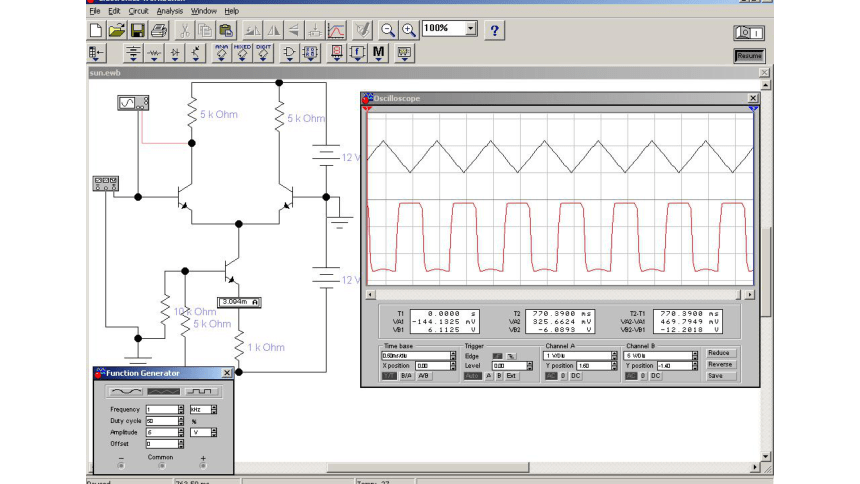Zoom out of the circuit
860x484 pixels.
[x=388, y=30]
